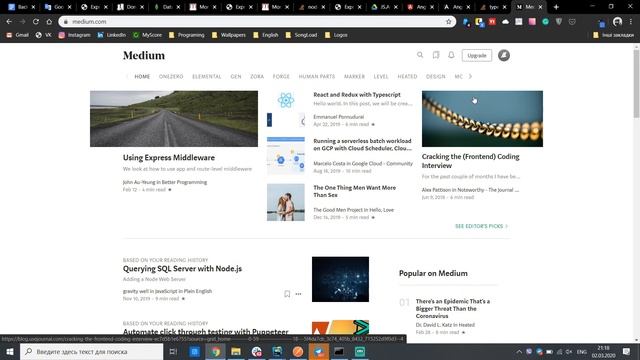
Task: Open MyScore bookmark
Action: (x=147, y=35)
